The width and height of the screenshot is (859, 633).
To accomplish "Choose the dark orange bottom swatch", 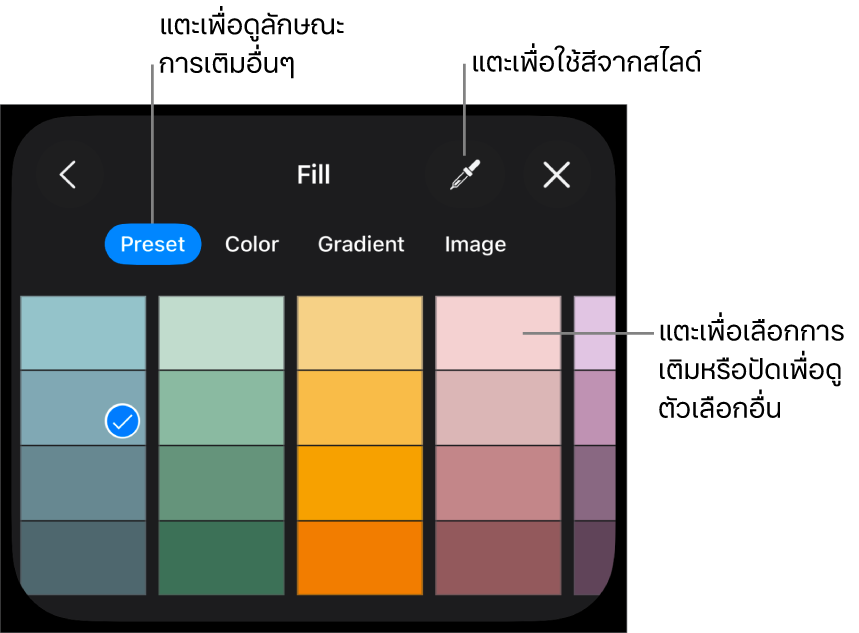I will tap(359, 558).
